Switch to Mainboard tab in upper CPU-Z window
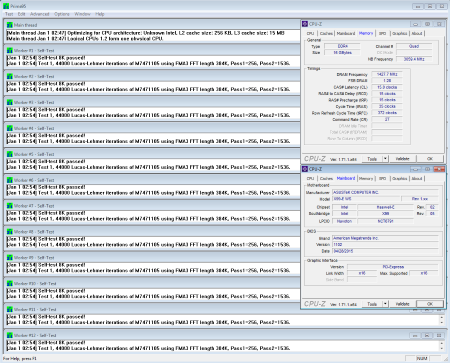Viewport: 450px width, 363px height. 346,33
